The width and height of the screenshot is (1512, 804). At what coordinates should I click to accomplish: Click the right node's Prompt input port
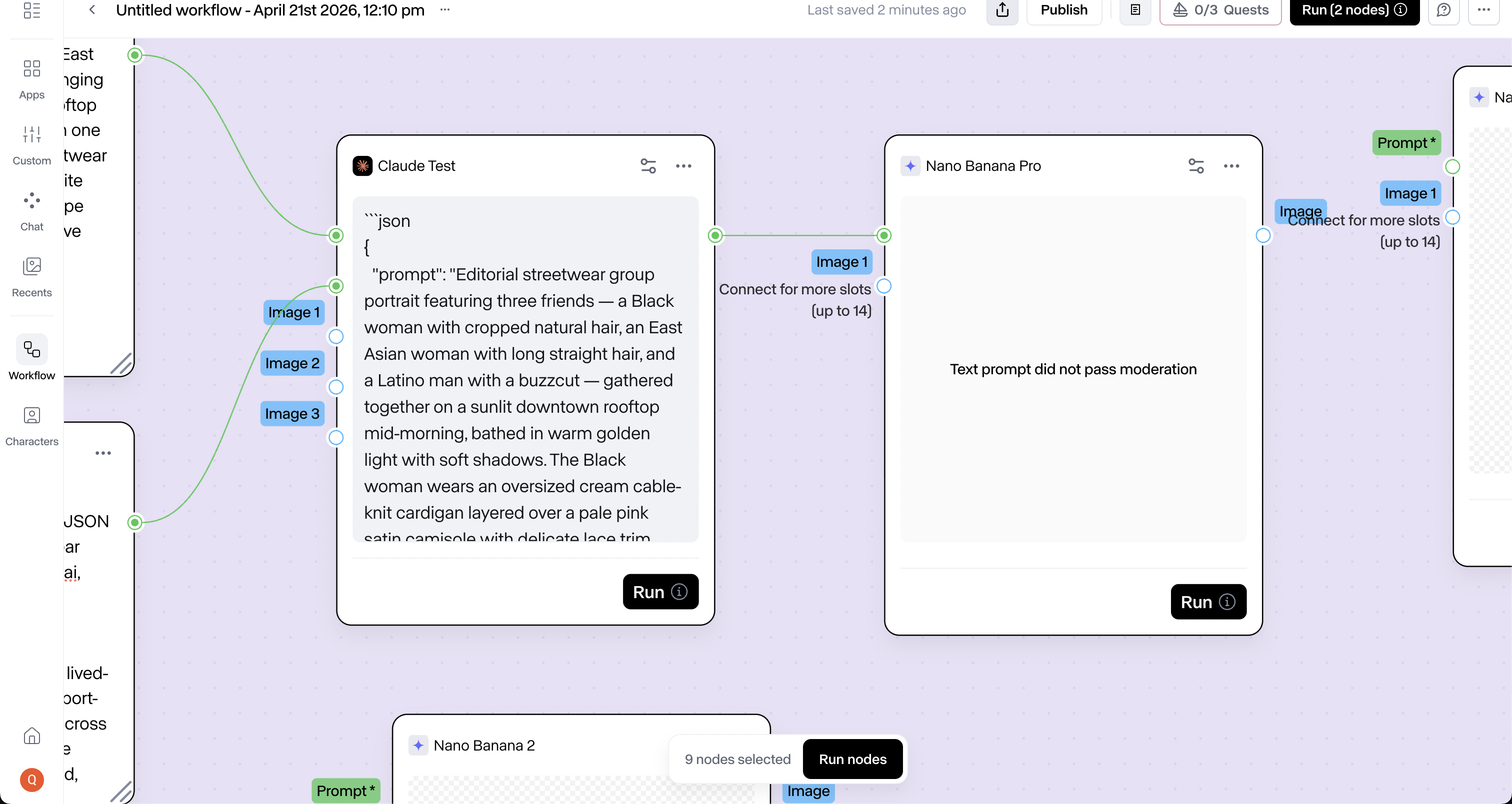(x=1452, y=166)
